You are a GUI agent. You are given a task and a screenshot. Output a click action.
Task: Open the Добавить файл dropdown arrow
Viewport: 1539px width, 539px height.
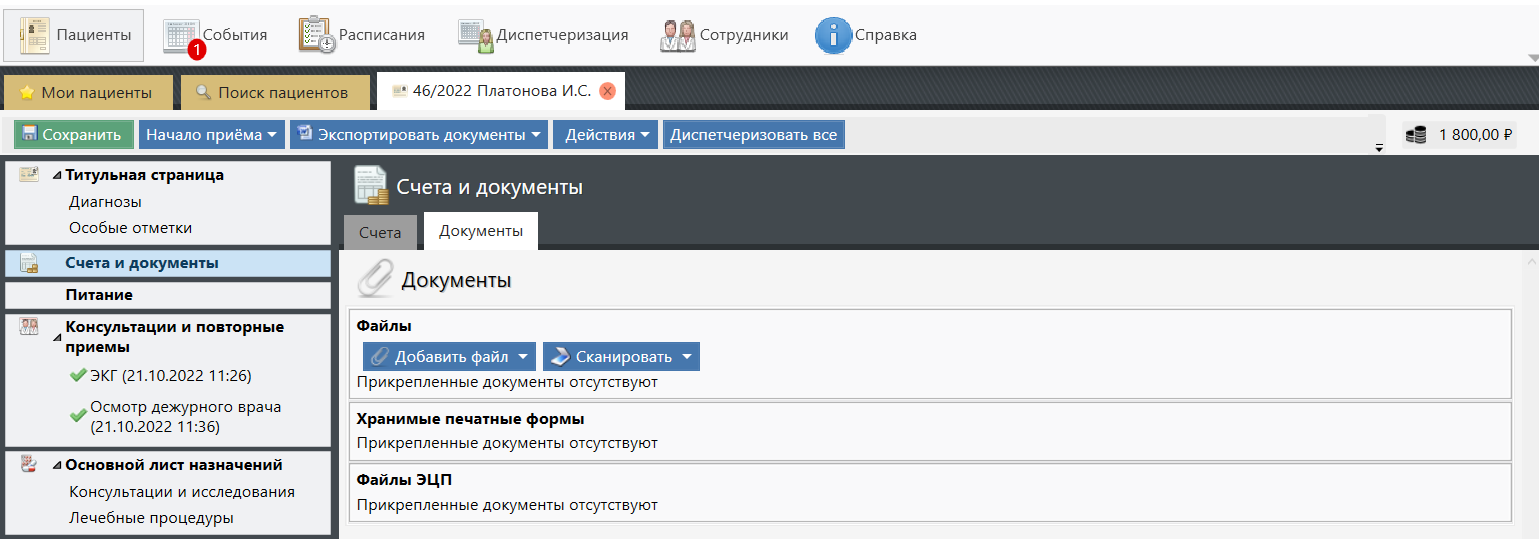(522, 357)
